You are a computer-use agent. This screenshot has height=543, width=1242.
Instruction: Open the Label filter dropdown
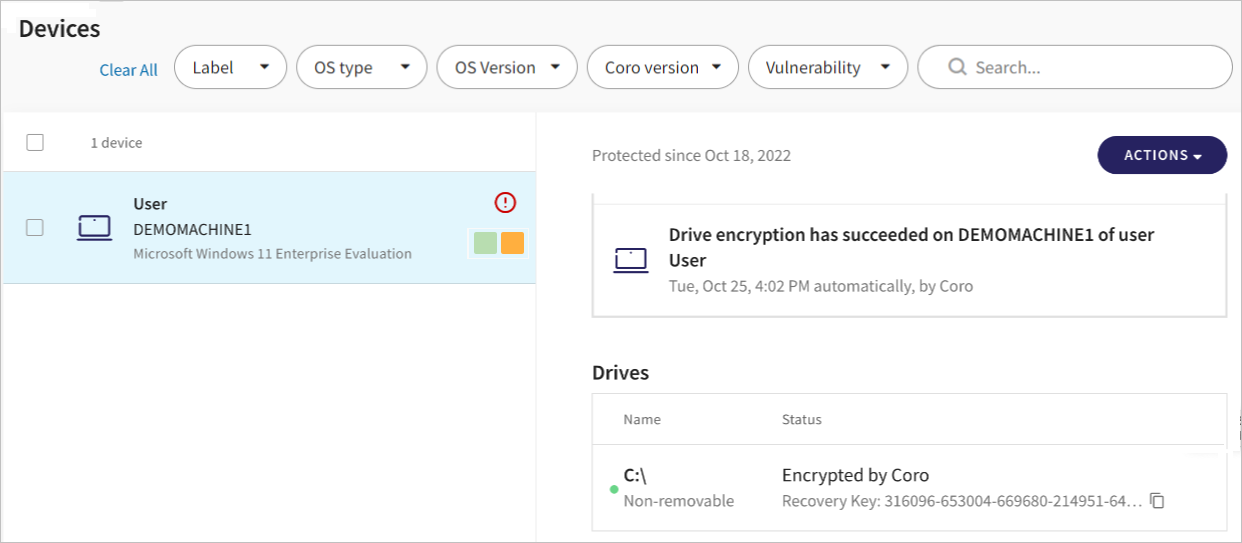point(230,67)
